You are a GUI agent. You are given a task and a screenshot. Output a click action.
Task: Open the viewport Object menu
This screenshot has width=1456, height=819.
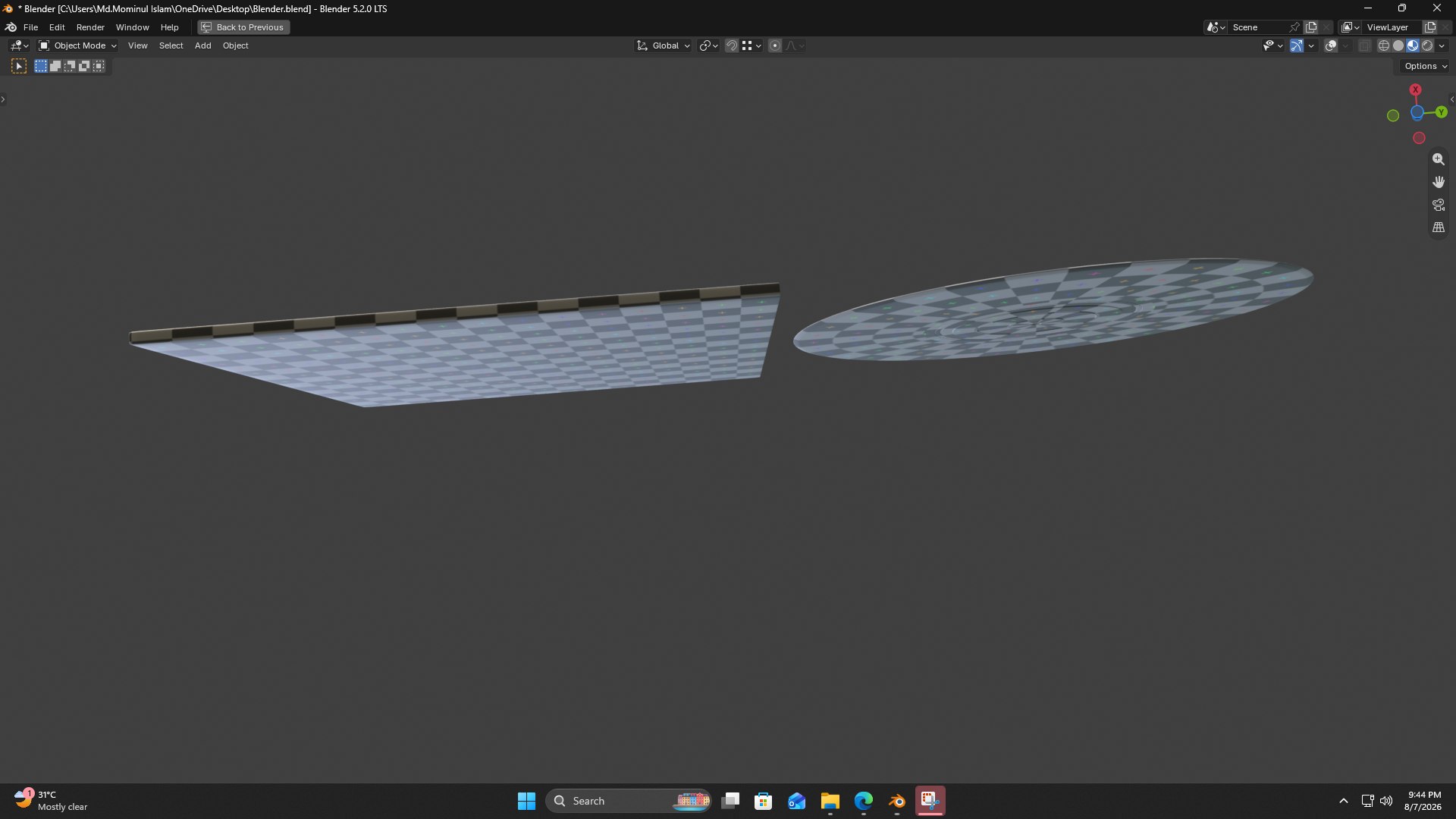click(x=235, y=45)
